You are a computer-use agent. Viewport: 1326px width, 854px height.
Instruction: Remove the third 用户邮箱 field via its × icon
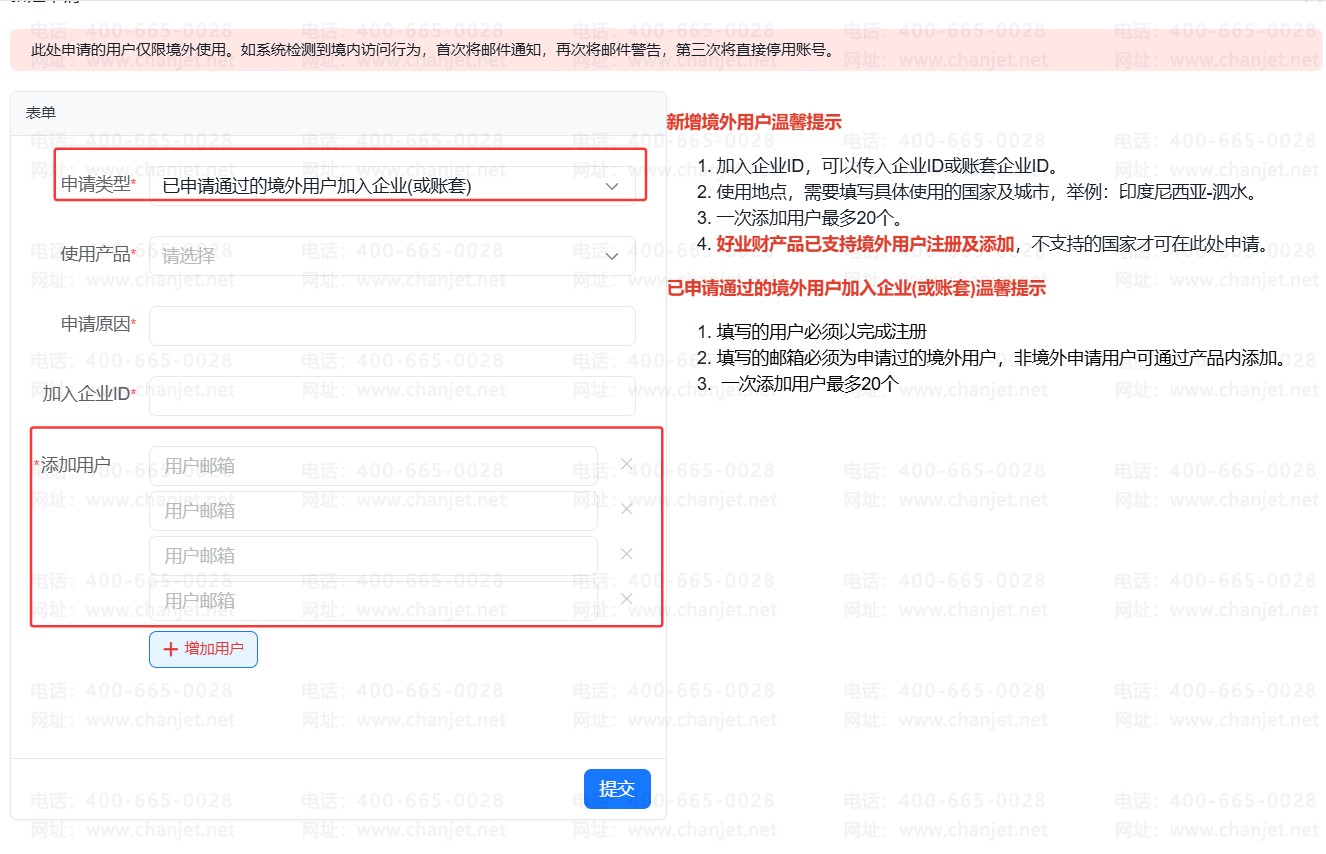[x=625, y=553]
